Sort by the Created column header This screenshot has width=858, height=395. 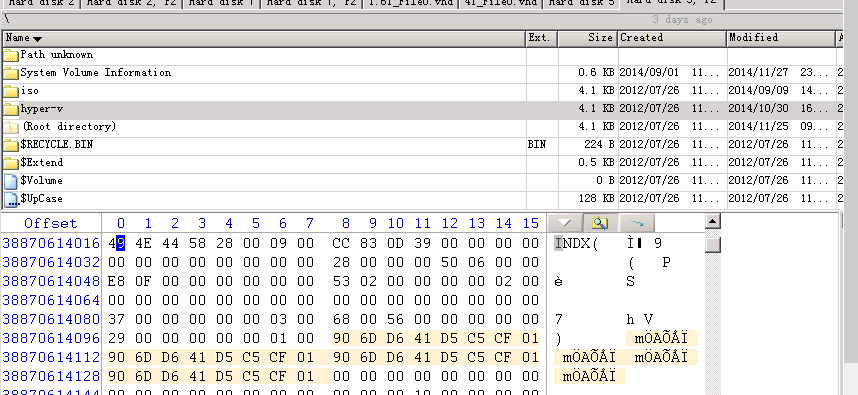pyautogui.click(x=672, y=38)
